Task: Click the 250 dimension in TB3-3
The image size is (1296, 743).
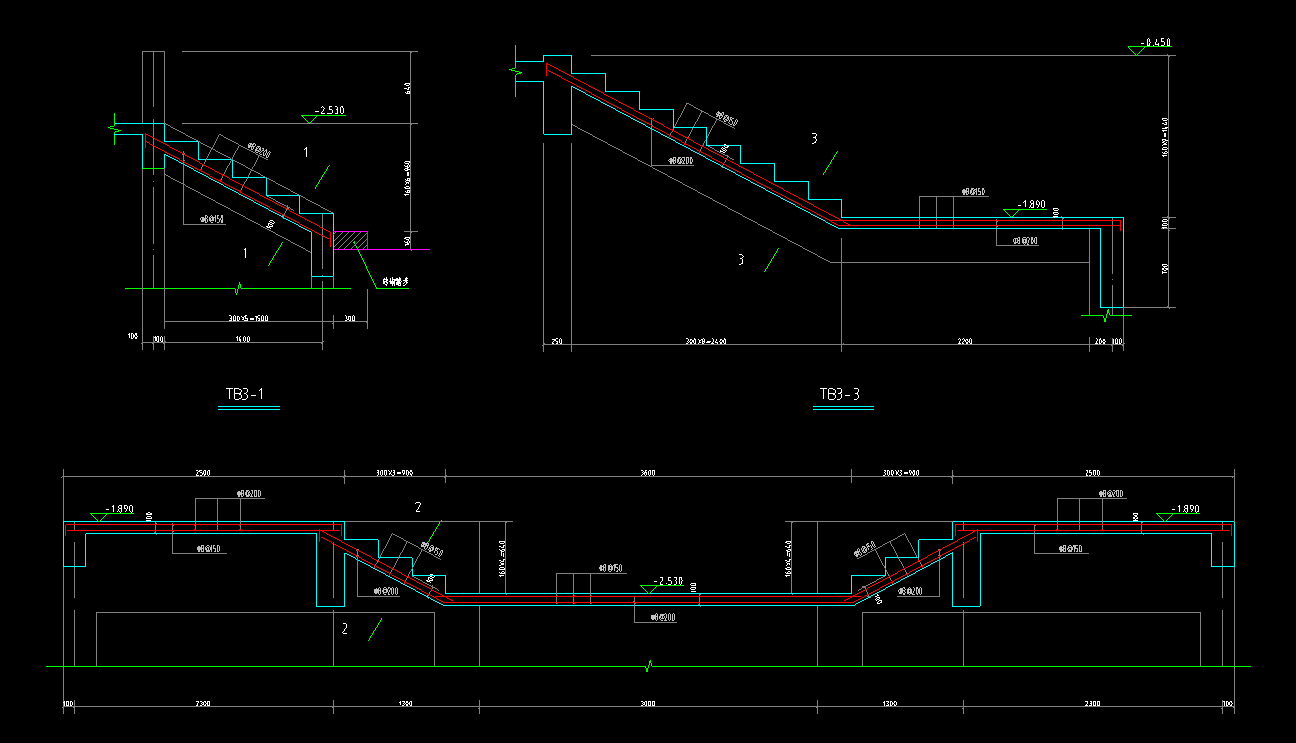Action: click(557, 341)
